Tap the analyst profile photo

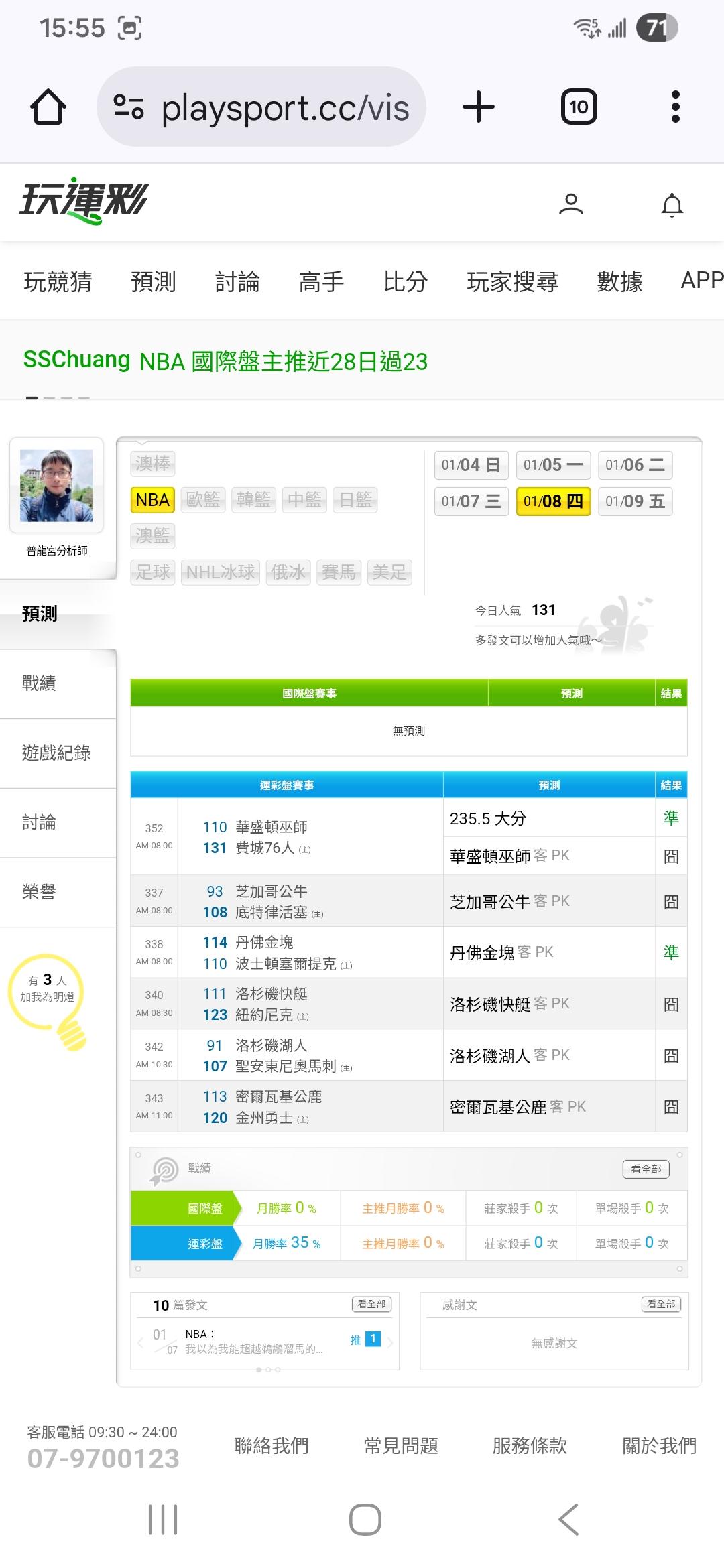[x=56, y=485]
